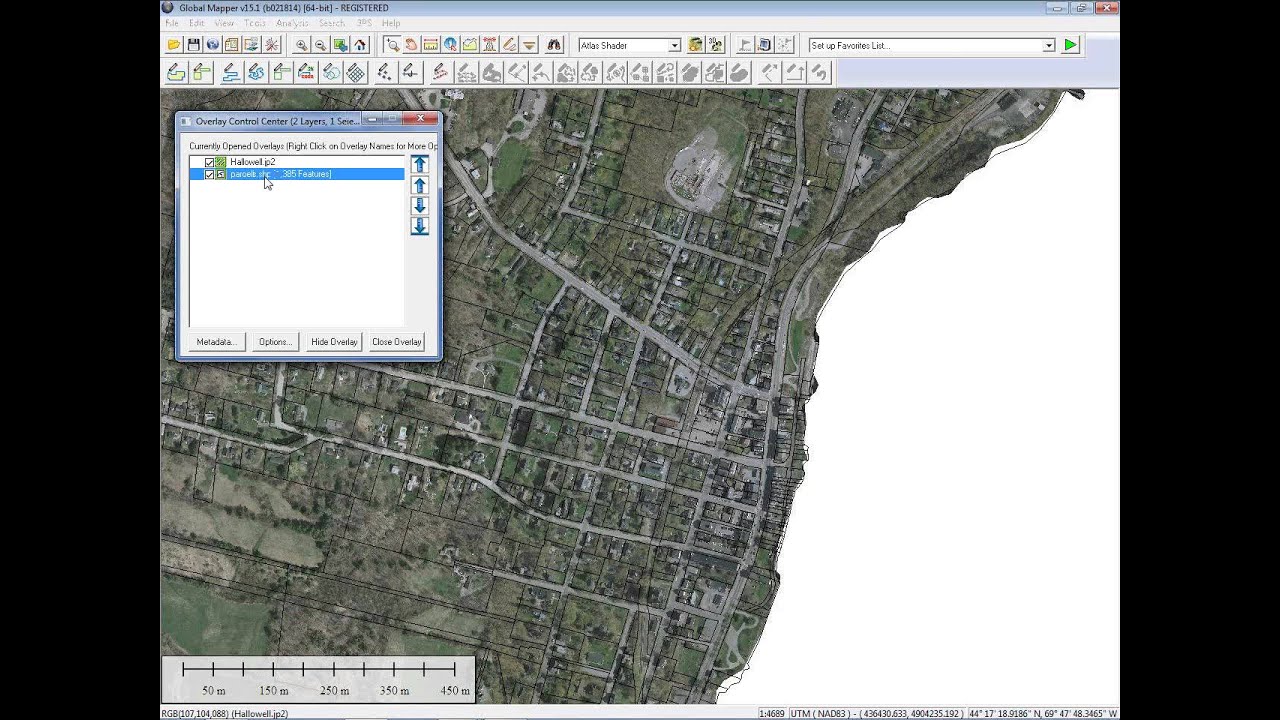Select the freehand squiggly line digitizer icon
The height and width of the screenshot is (720, 1280).
256,72
